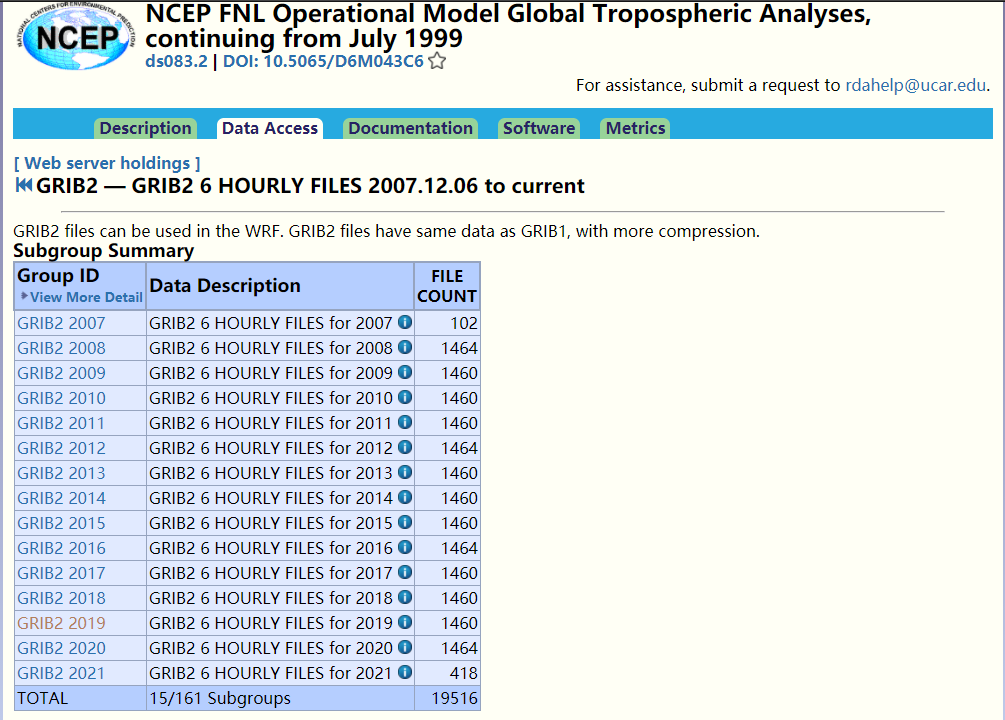Screen dimensions: 1005x720
Task: Open the GRIB2 2018 group link
Action: click(x=62, y=598)
